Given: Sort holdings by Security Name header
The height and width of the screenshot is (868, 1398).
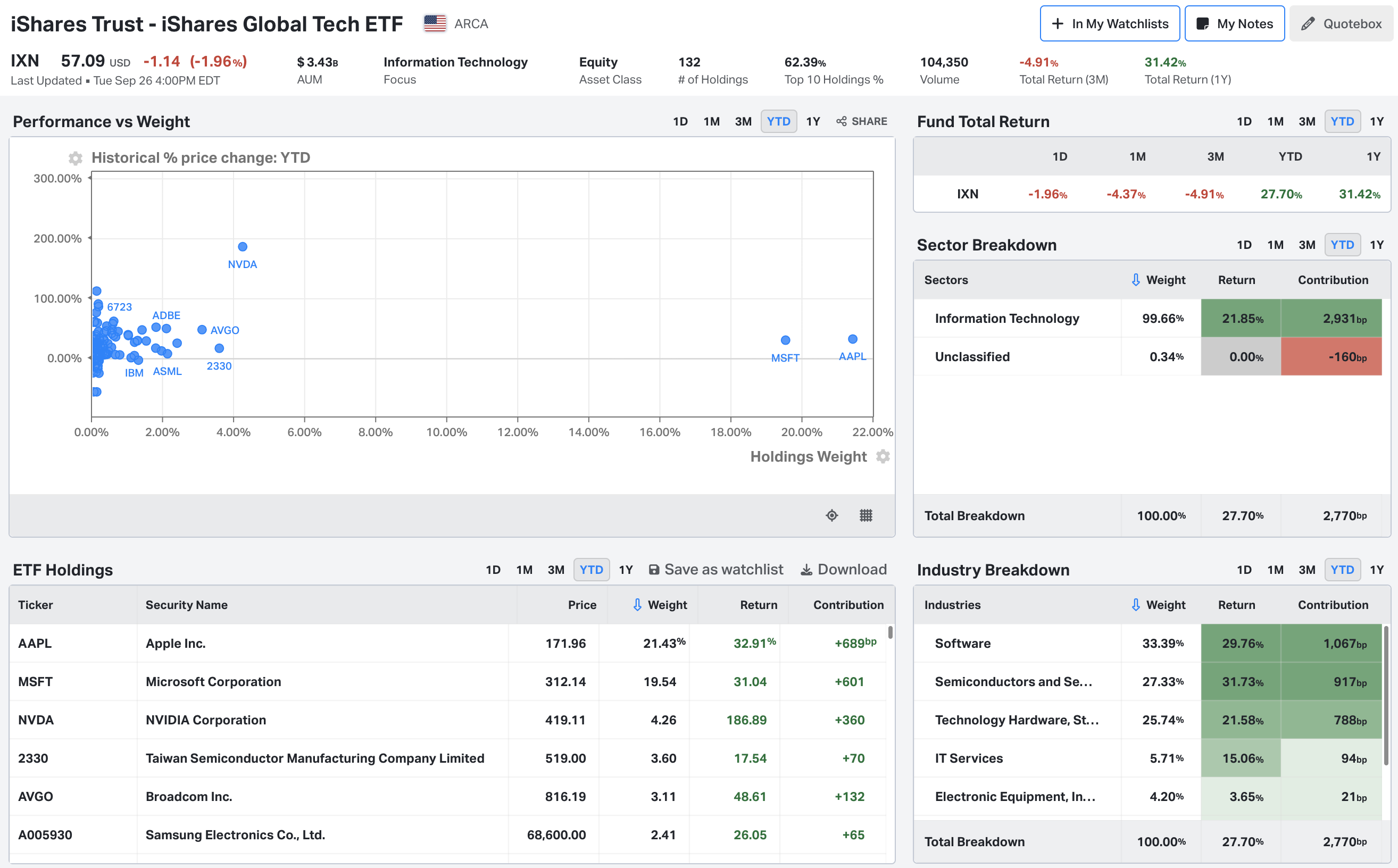Looking at the screenshot, I should [187, 605].
